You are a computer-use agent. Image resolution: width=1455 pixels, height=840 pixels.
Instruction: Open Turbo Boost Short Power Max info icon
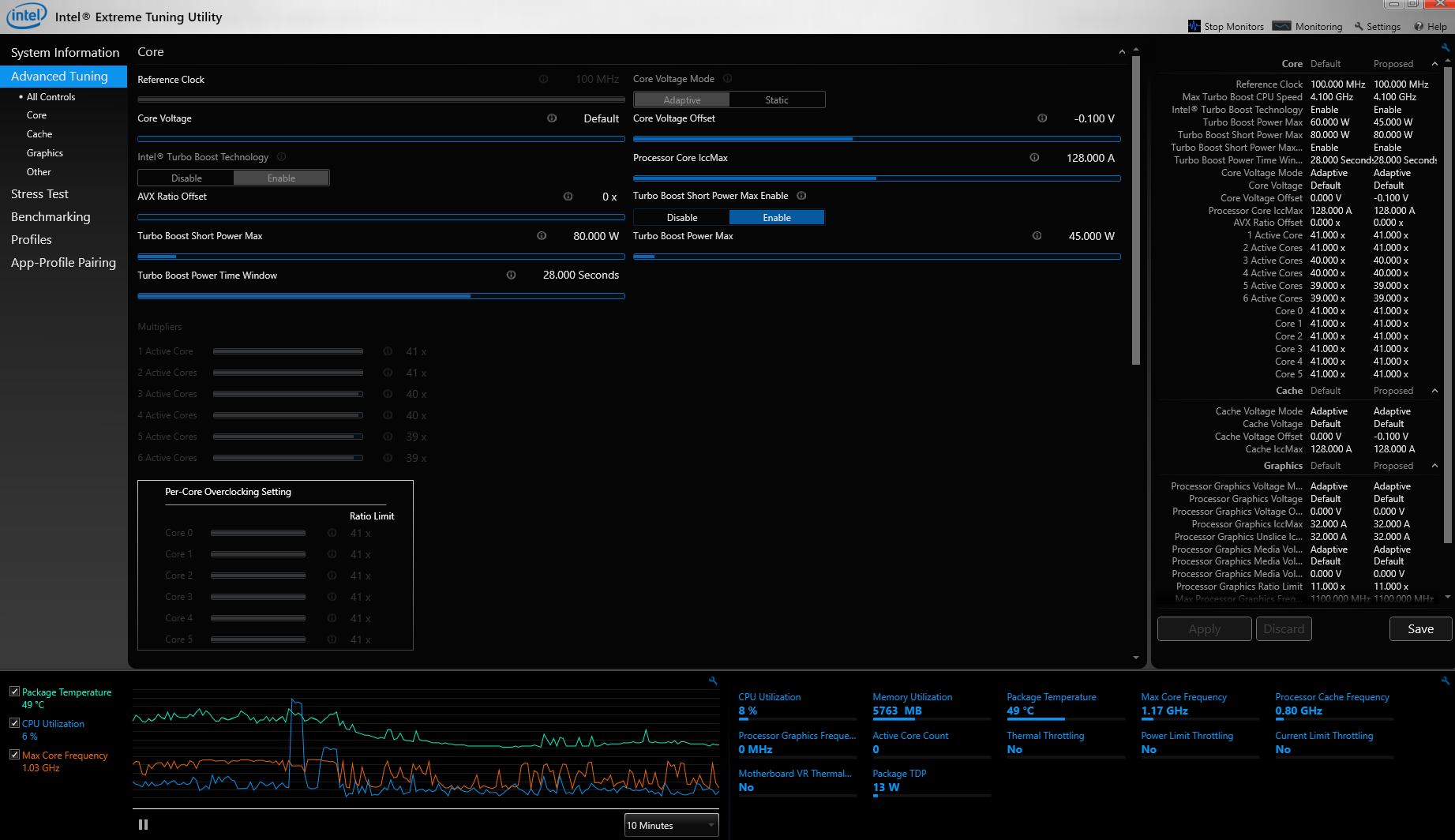(542, 236)
